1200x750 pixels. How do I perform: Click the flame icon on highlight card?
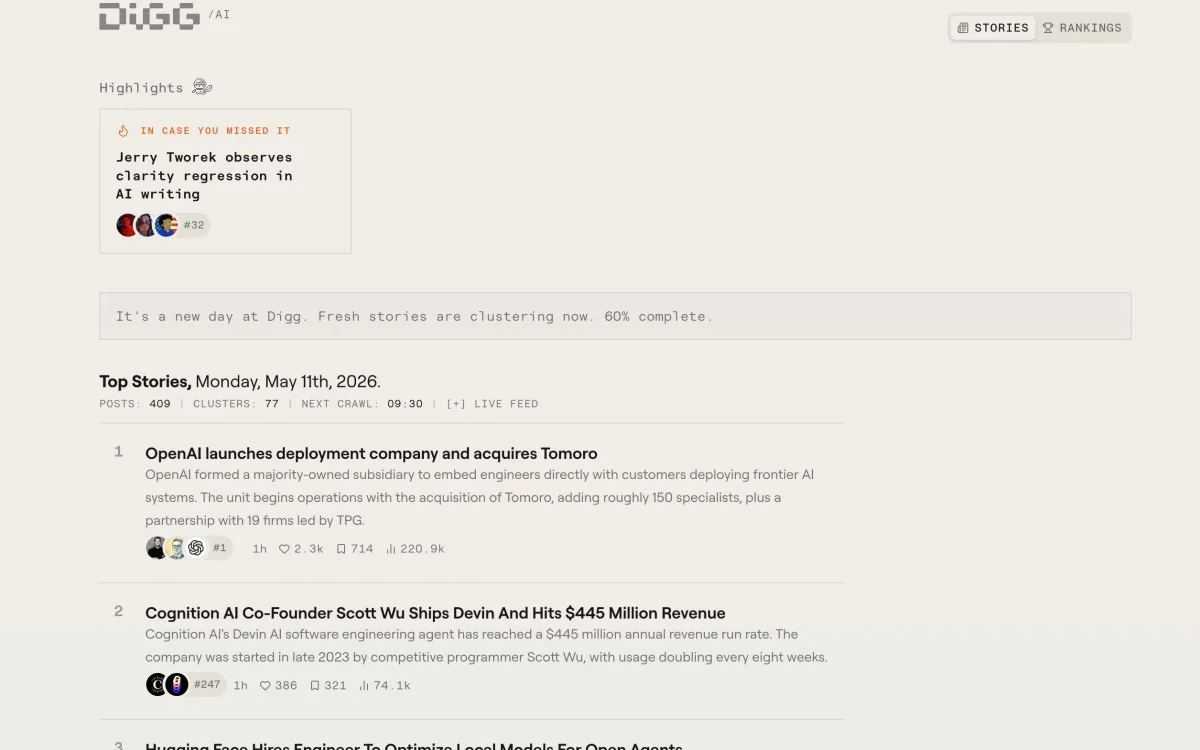pyautogui.click(x=124, y=131)
